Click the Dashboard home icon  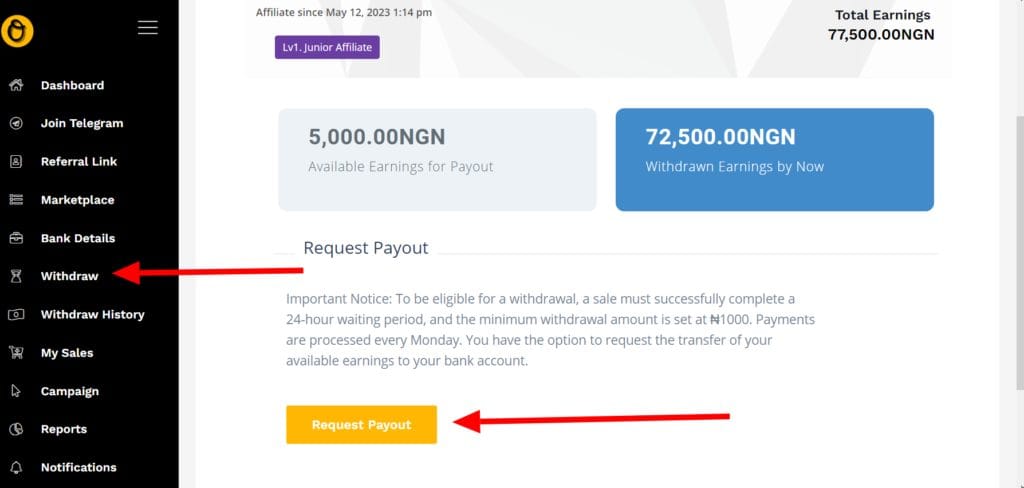(16, 85)
